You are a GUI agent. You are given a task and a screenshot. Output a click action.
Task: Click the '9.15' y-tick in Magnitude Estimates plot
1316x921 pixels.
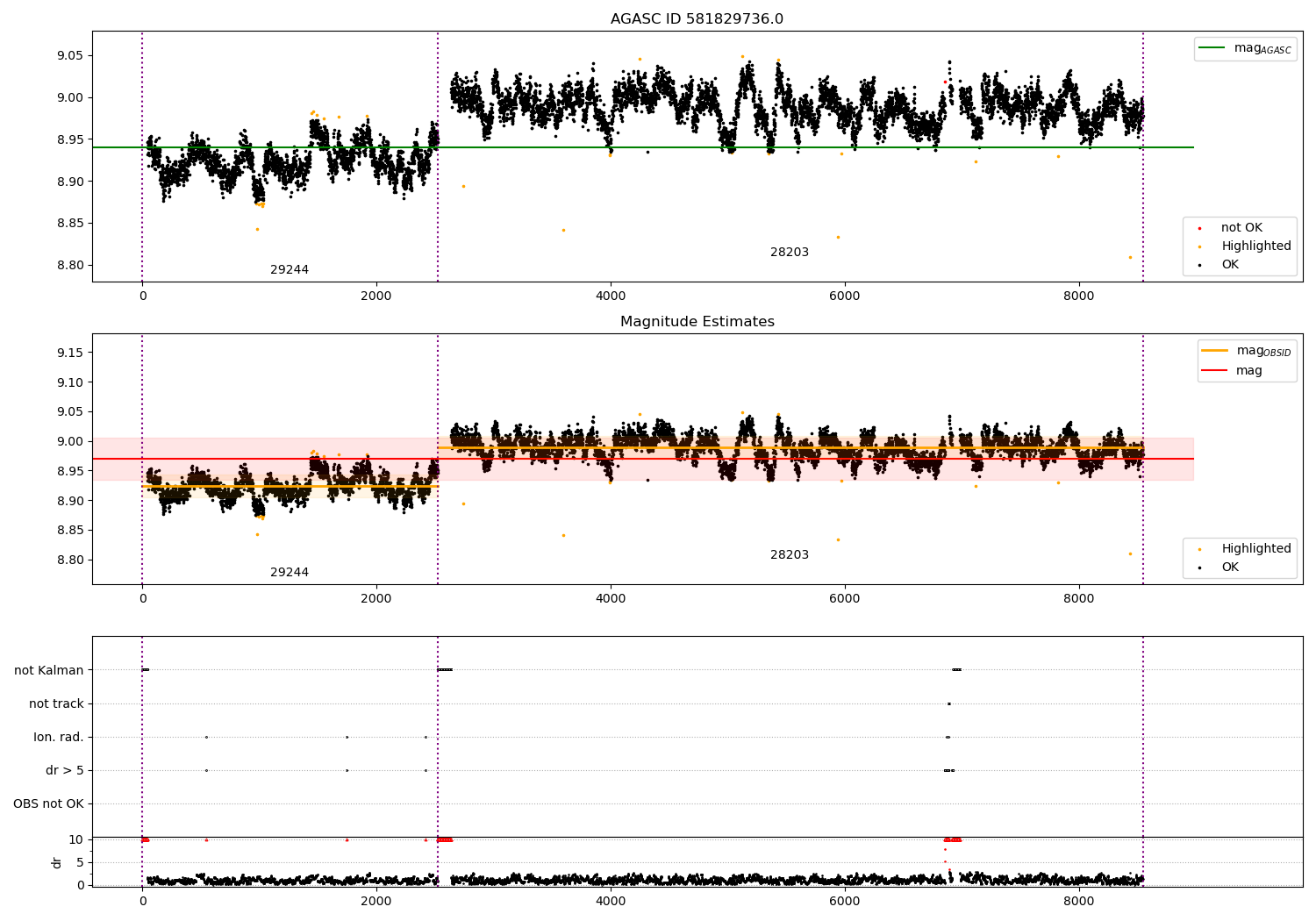(x=69, y=353)
